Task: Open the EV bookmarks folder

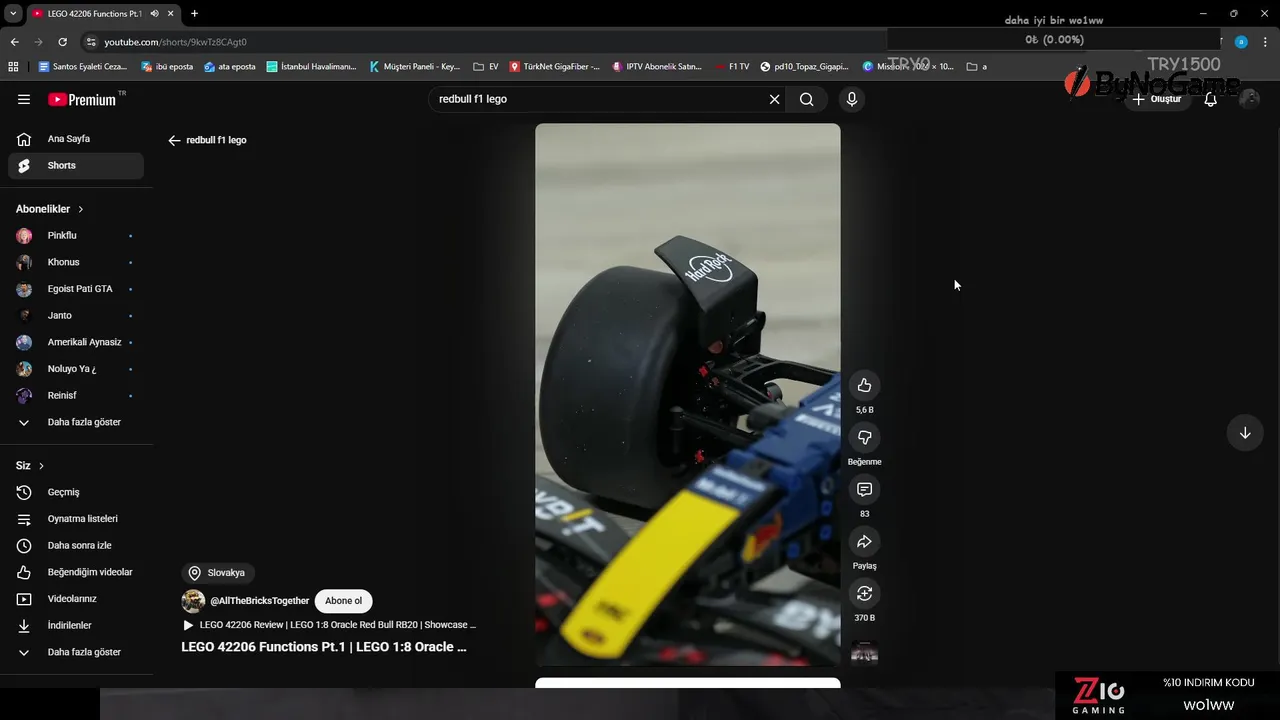Action: pos(486,67)
